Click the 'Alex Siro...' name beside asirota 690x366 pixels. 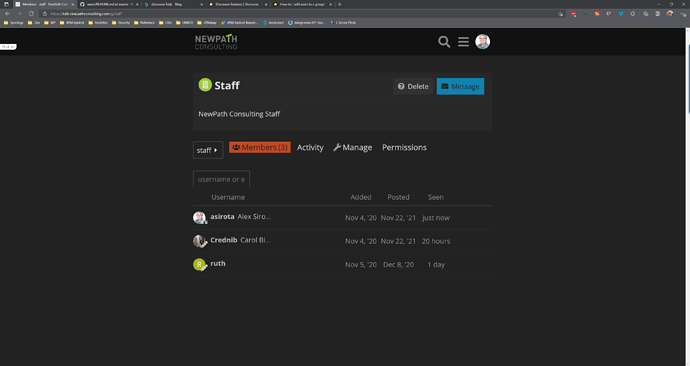click(254, 216)
